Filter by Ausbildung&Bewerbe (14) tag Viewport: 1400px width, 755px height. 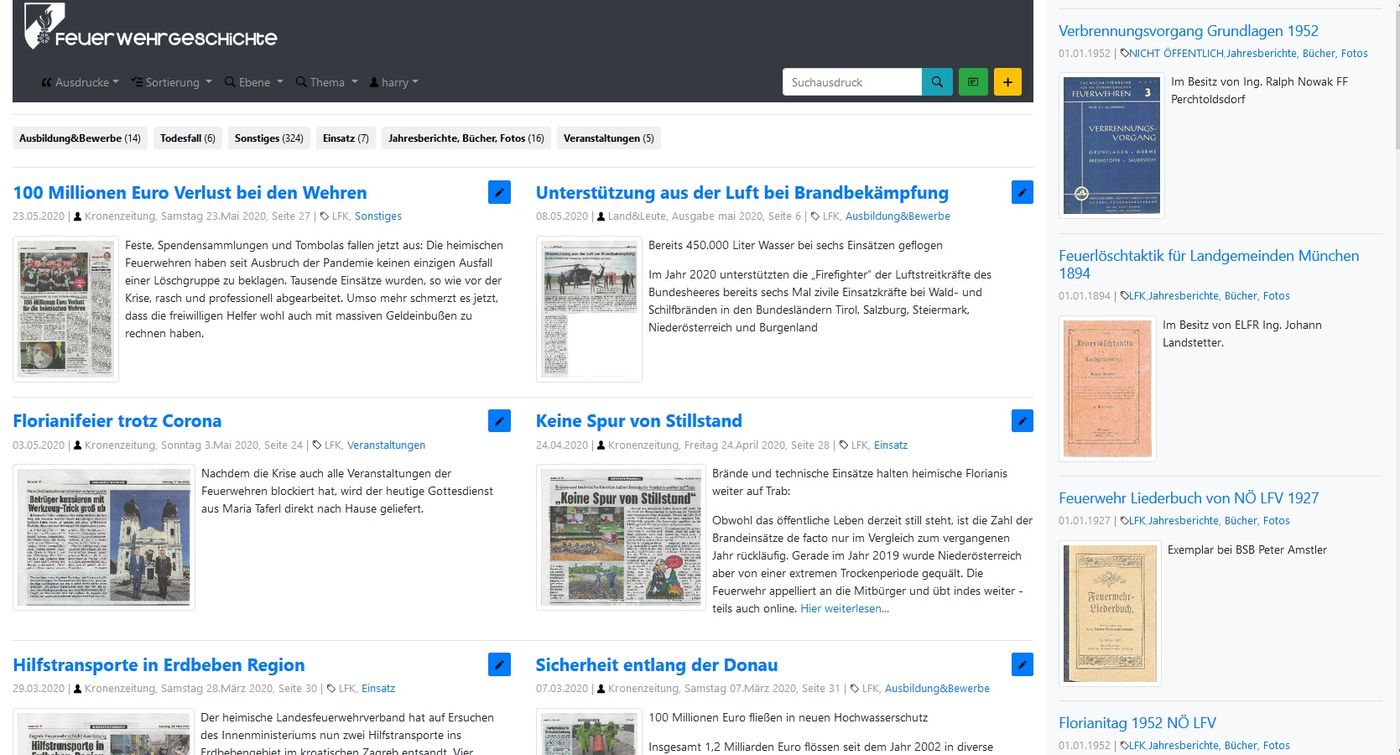click(x=80, y=138)
